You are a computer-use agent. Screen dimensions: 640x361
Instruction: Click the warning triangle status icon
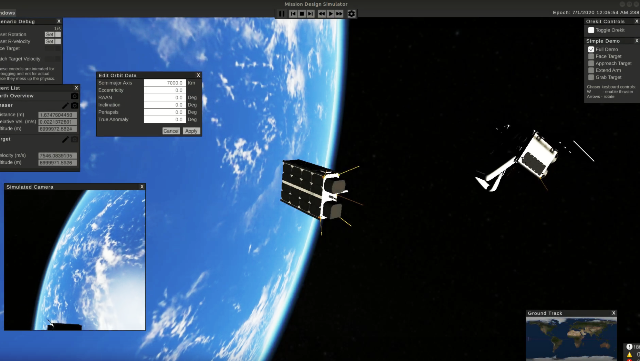(x=629, y=354)
